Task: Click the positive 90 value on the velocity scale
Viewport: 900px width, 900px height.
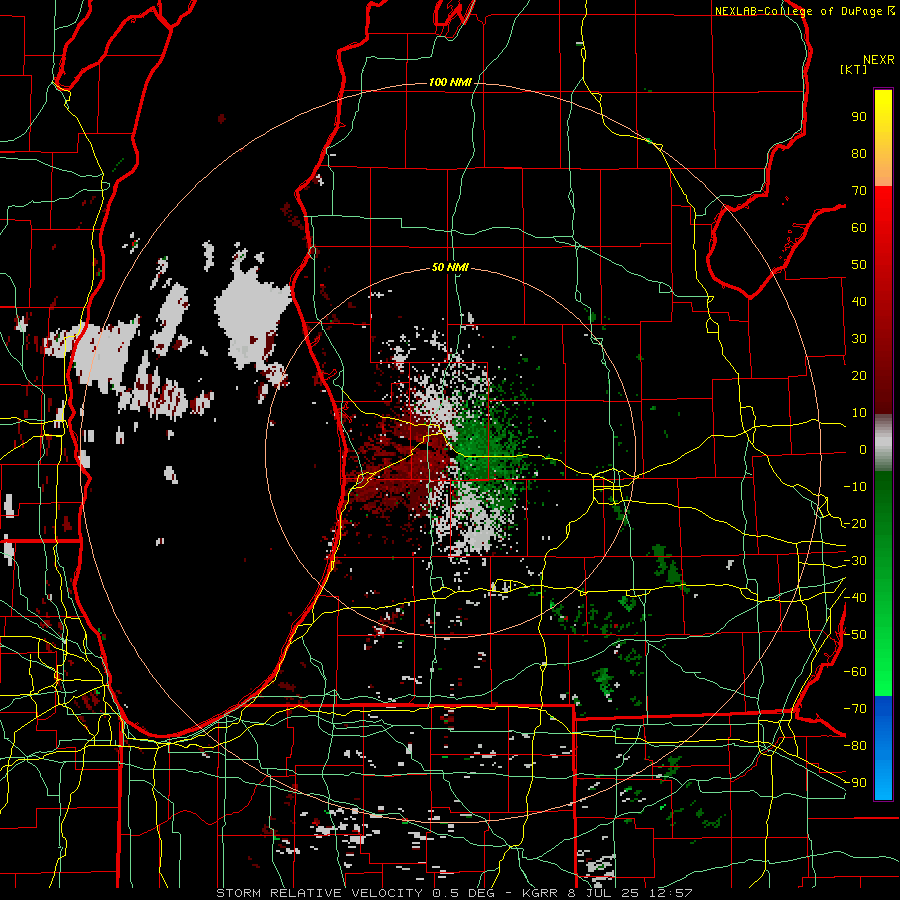Action: 859,117
